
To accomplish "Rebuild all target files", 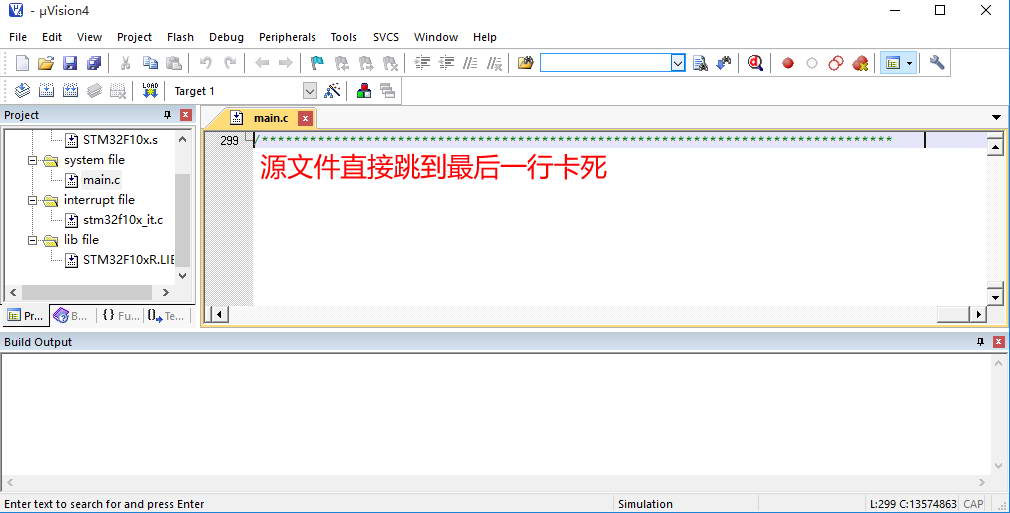I will 70,91.
